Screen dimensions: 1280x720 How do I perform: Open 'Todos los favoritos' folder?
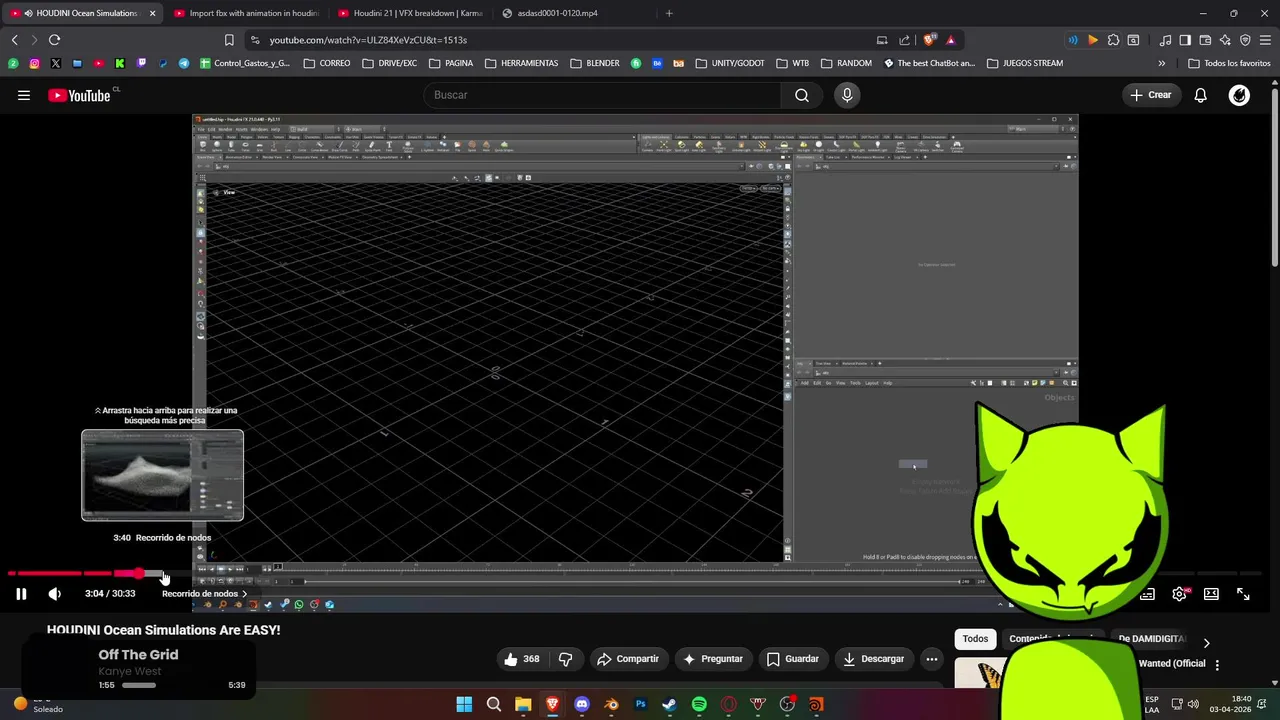pos(1229,63)
